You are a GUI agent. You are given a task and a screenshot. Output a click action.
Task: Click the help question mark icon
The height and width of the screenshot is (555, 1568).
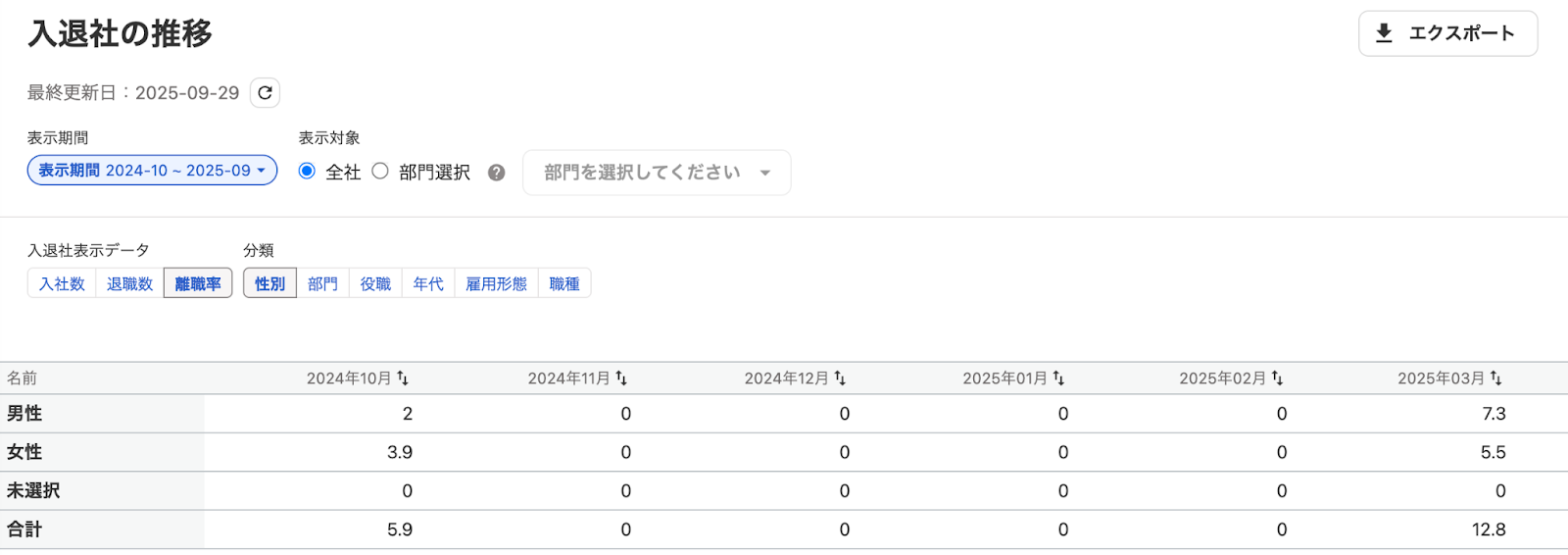(497, 173)
